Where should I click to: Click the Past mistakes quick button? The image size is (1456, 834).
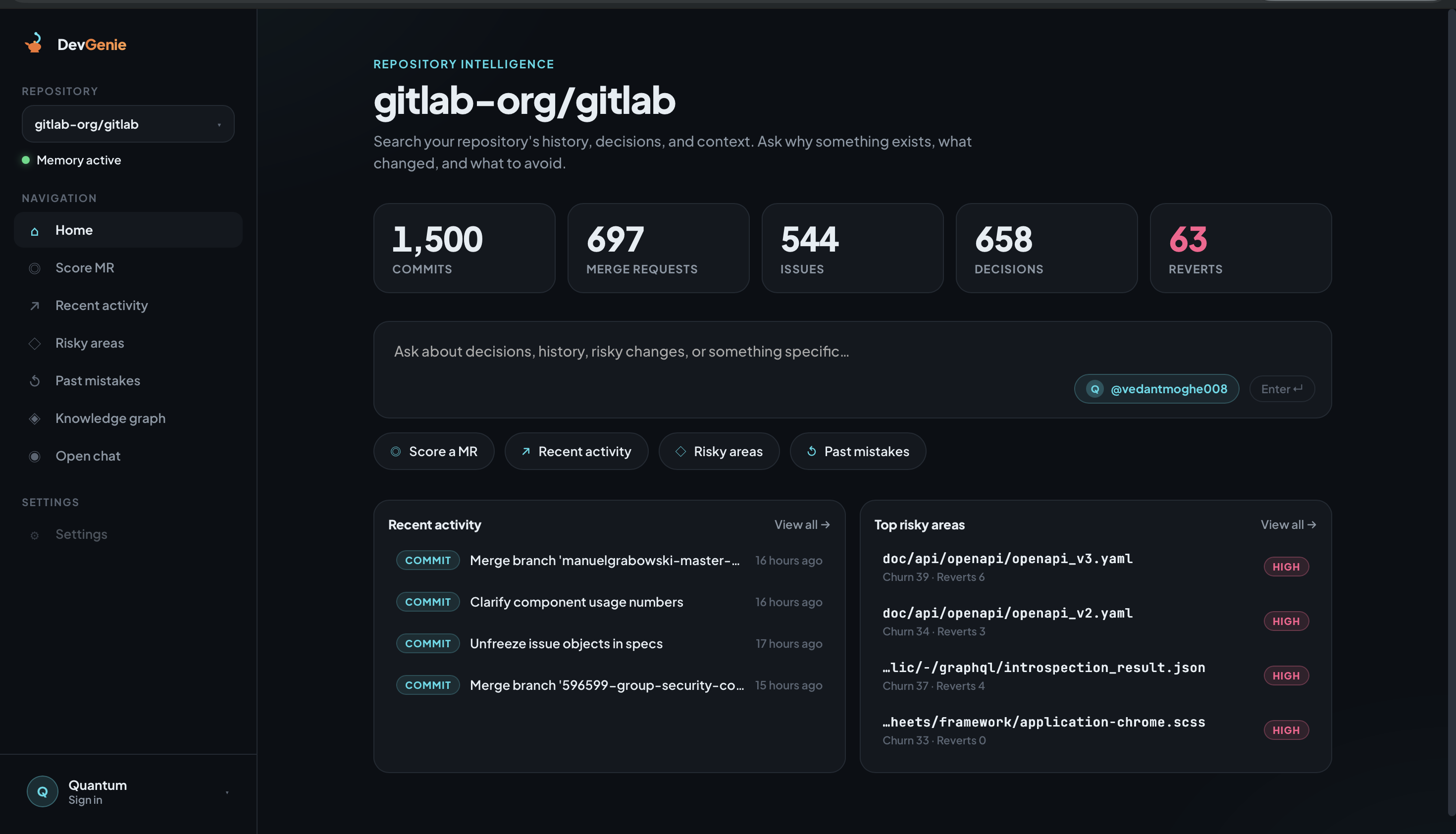[857, 451]
